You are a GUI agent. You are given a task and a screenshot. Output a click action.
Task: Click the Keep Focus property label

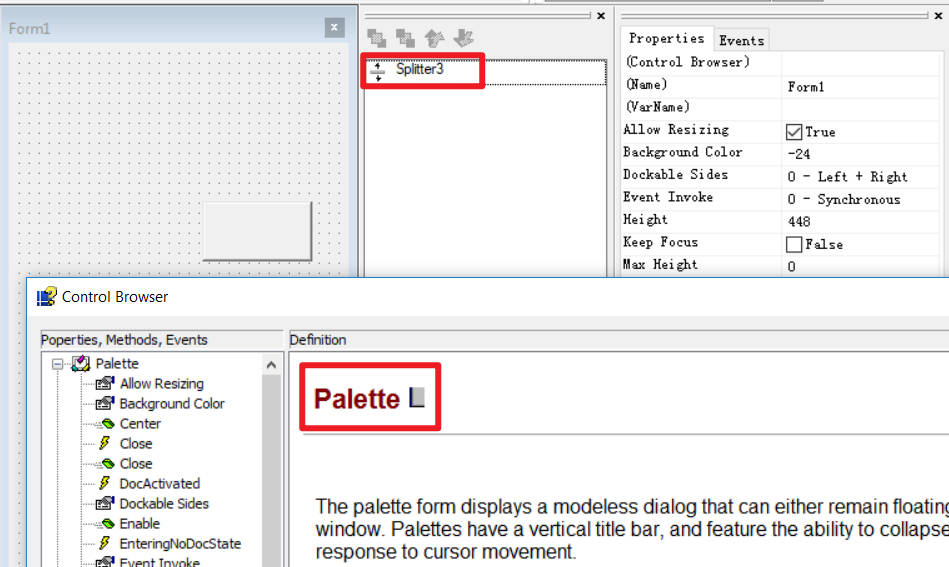661,242
